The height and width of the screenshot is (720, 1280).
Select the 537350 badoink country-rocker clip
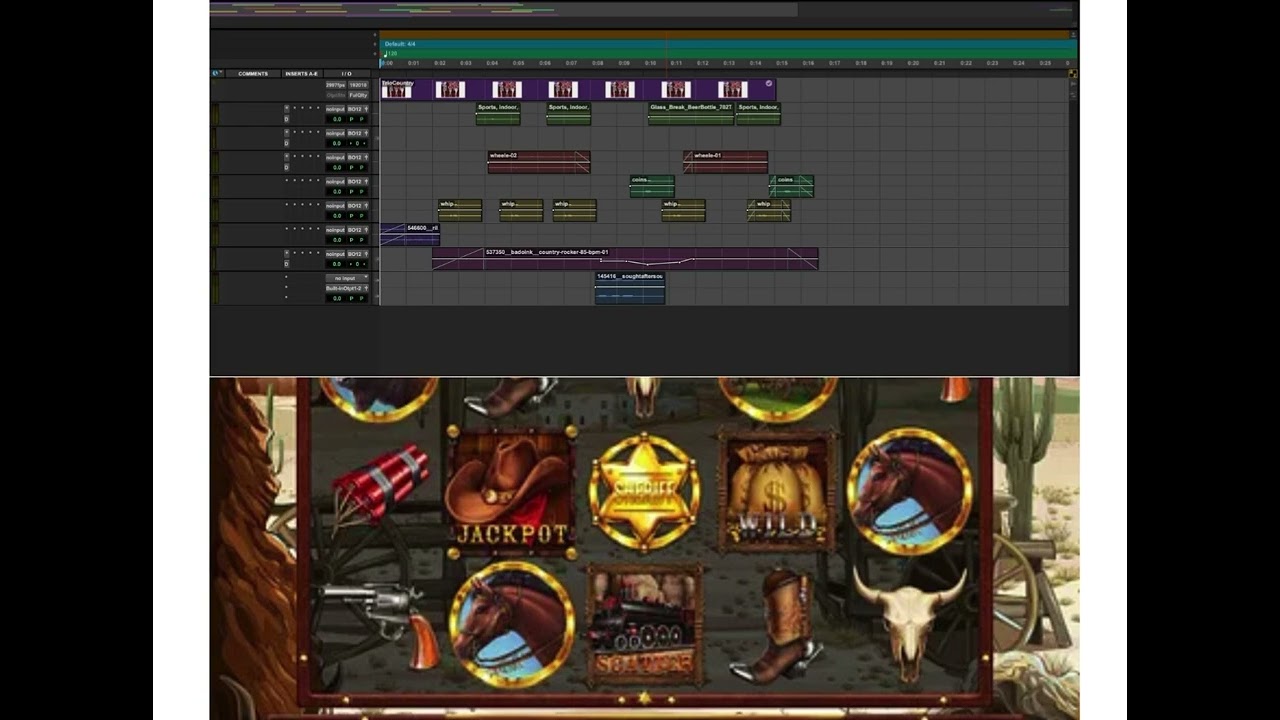coord(625,259)
